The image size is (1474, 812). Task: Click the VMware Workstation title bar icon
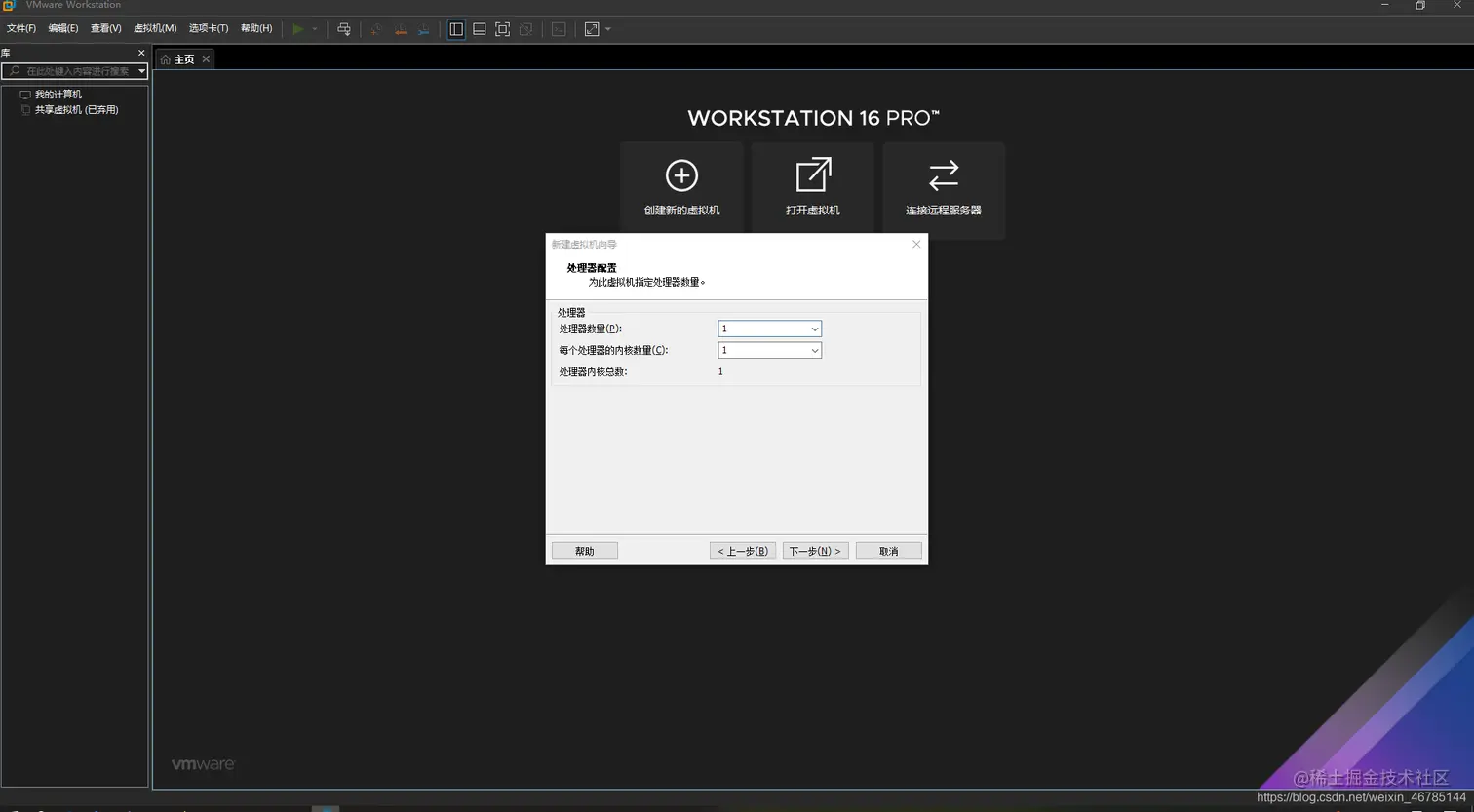[9, 5]
